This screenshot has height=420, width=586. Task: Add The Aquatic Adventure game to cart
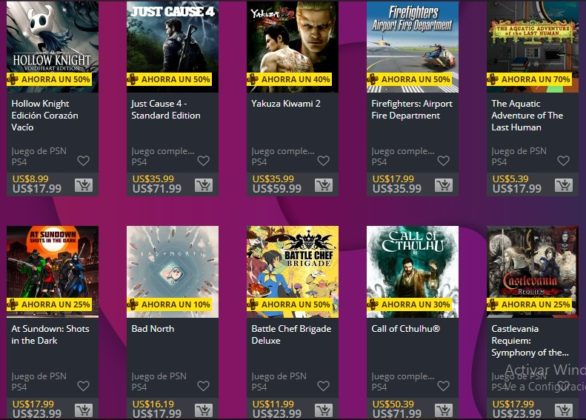[x=564, y=185]
